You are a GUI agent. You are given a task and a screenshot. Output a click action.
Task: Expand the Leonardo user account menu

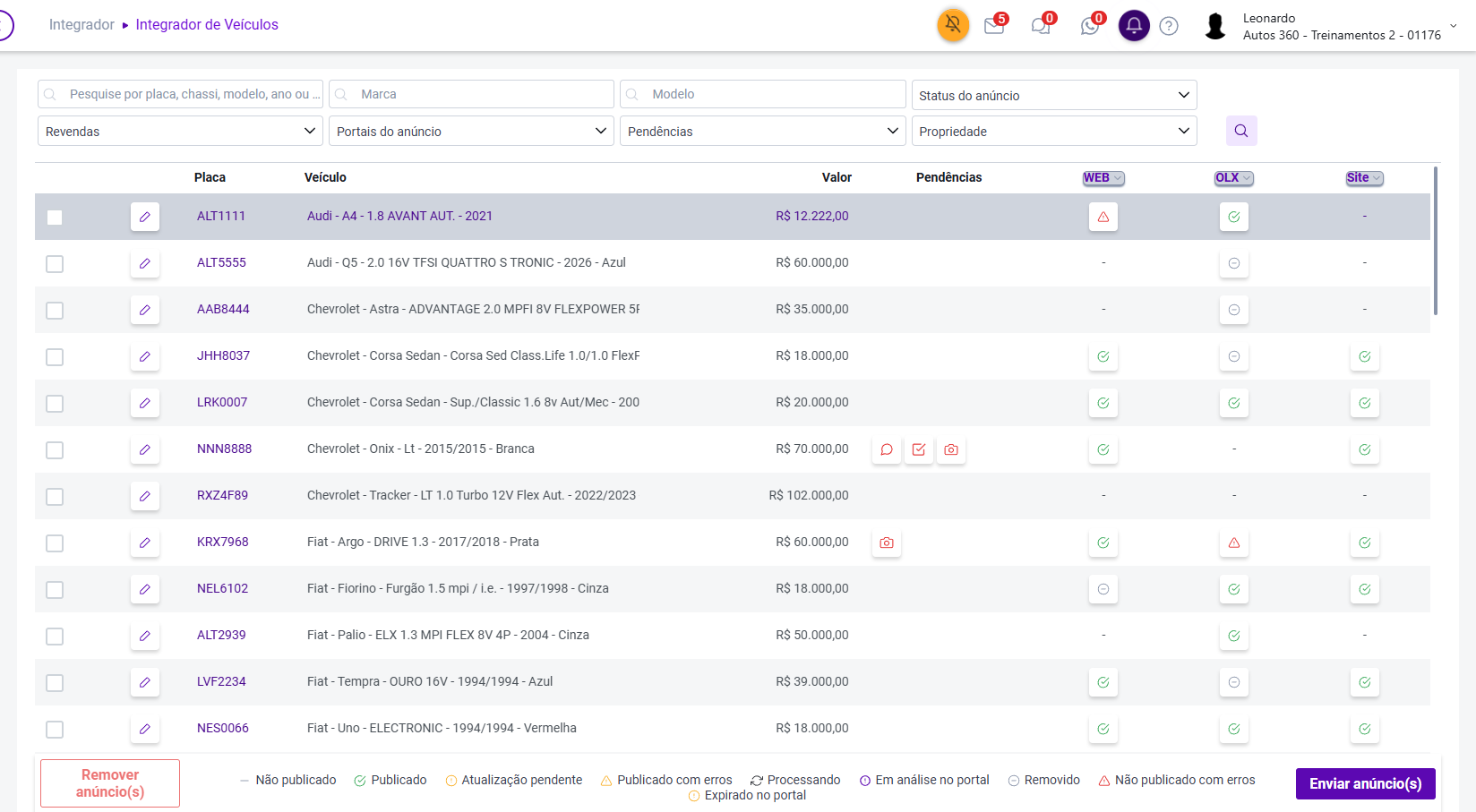1453,26
